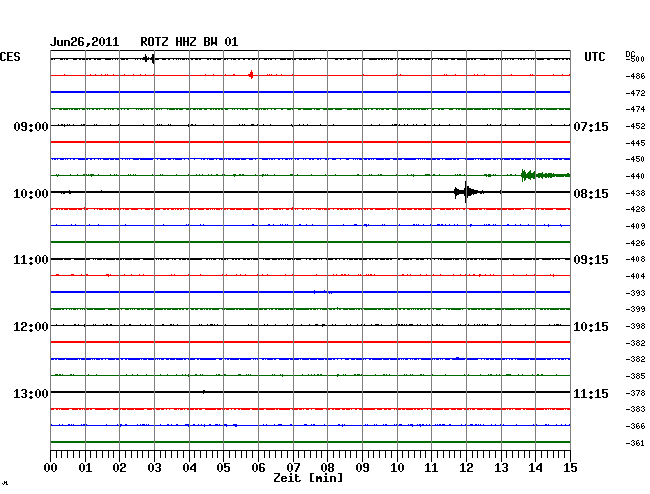Click the DC offset value -404
Screen dimensions: 650x494
[x=635, y=276]
